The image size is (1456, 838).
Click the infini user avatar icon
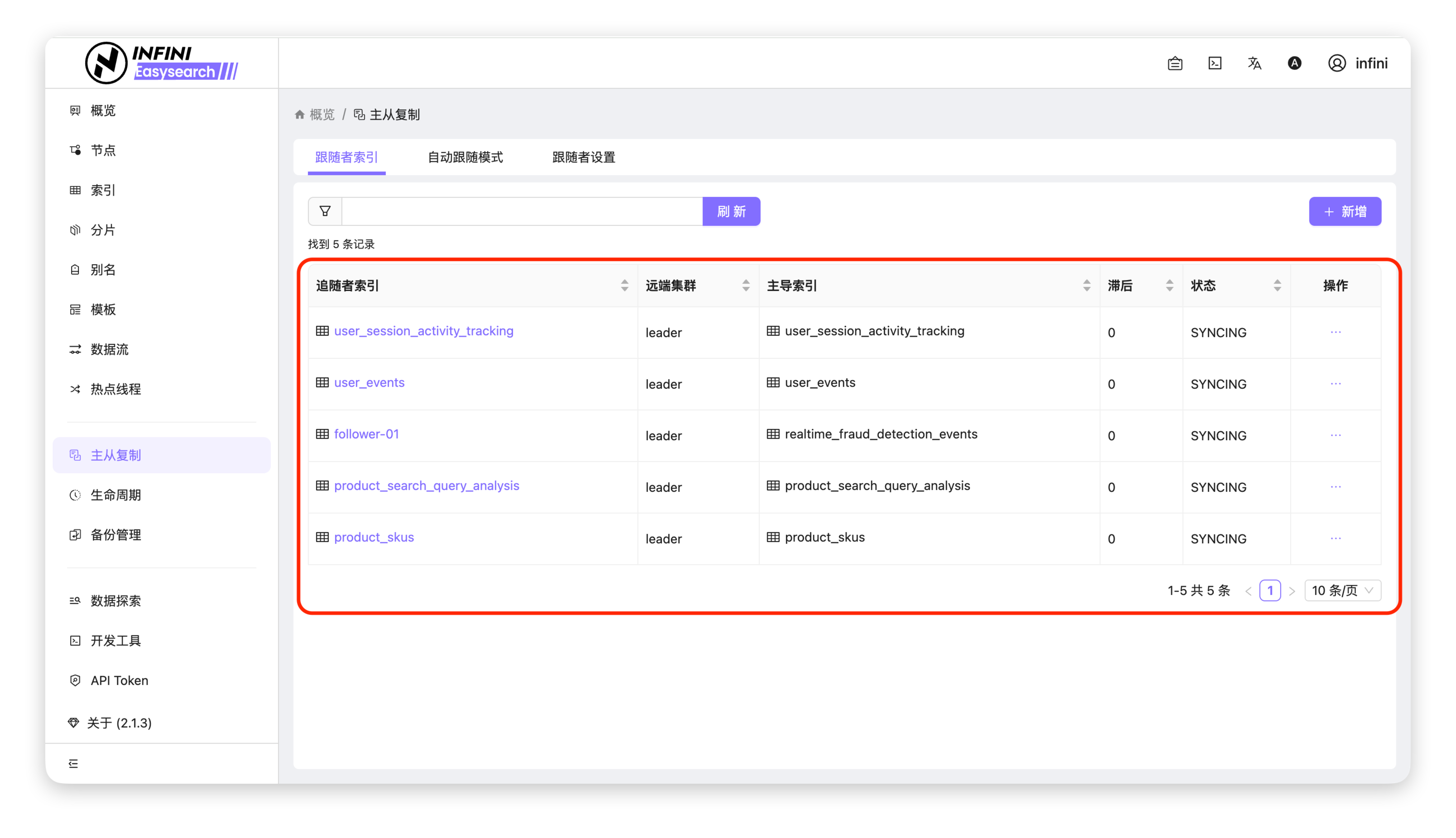coord(1337,63)
